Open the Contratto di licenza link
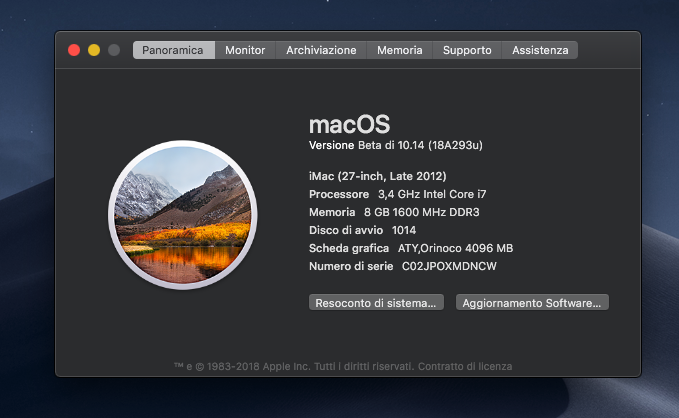This screenshot has width=679, height=418. point(465,366)
